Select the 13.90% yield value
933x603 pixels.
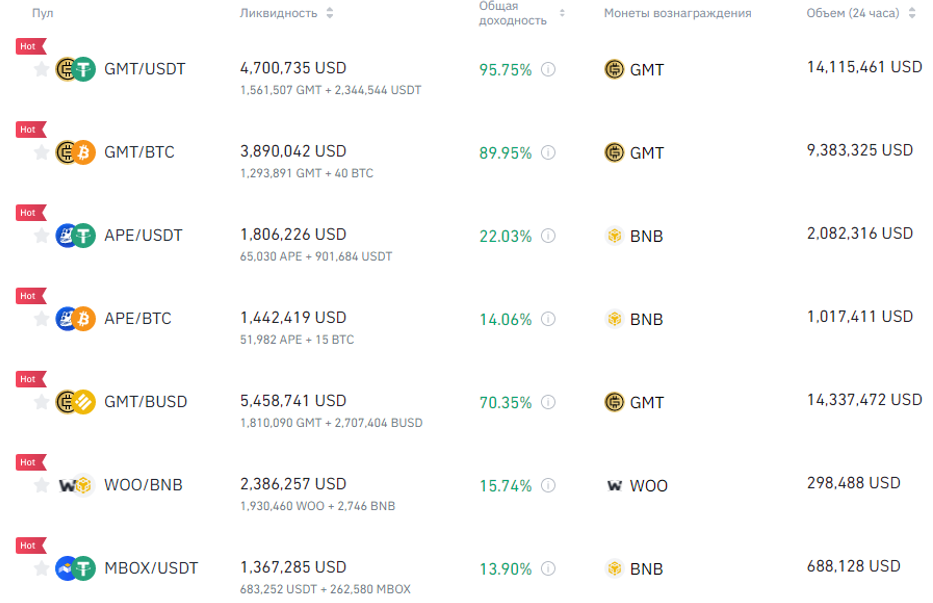pos(505,569)
